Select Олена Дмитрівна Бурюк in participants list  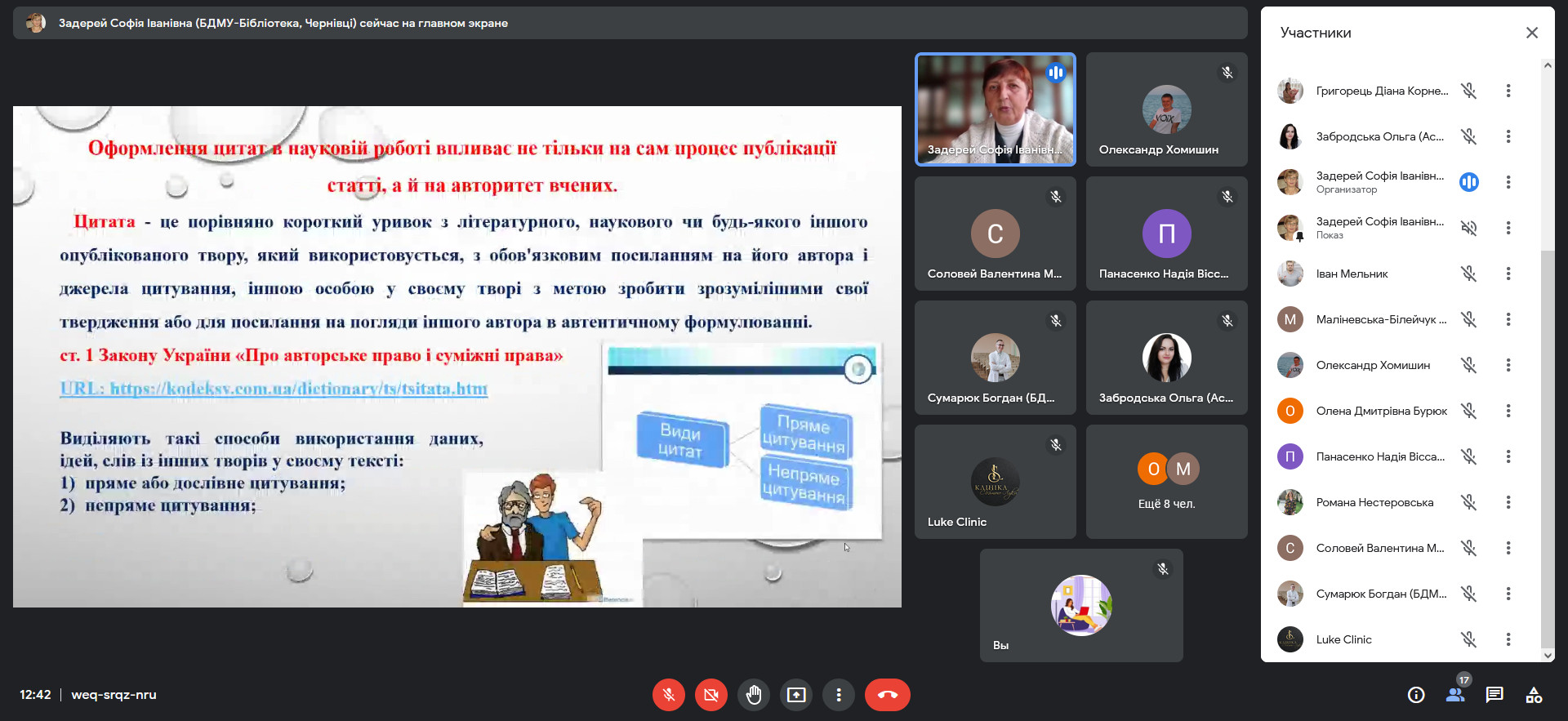[1380, 411]
